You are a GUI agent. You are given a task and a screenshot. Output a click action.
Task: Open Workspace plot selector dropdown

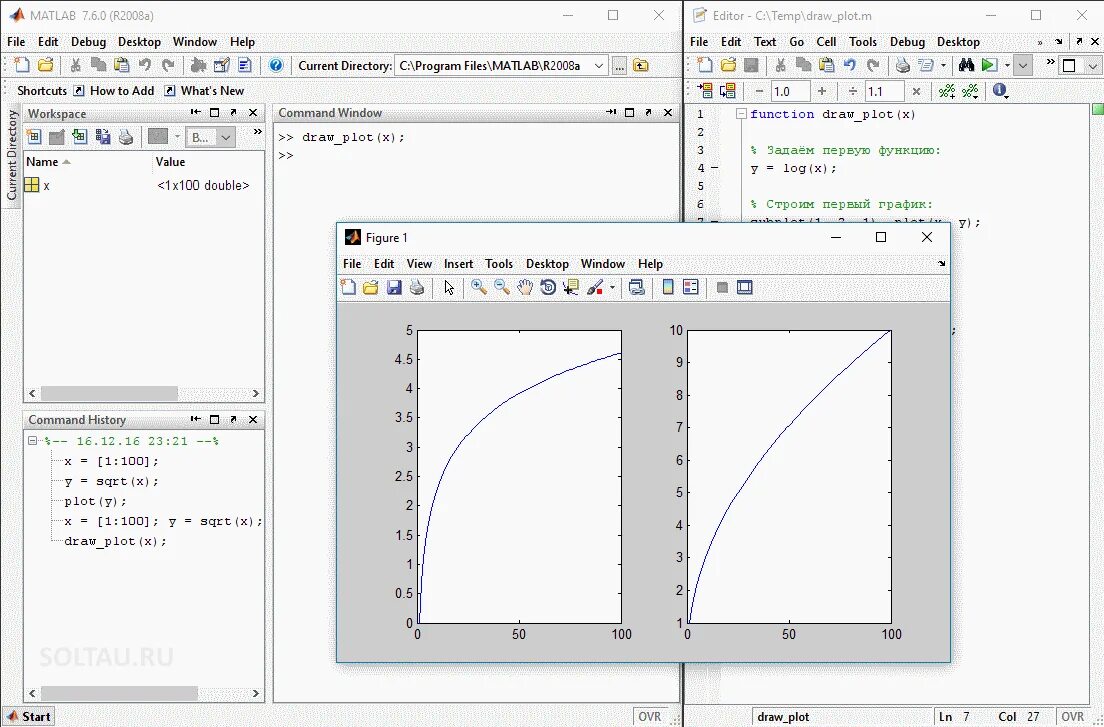point(225,137)
